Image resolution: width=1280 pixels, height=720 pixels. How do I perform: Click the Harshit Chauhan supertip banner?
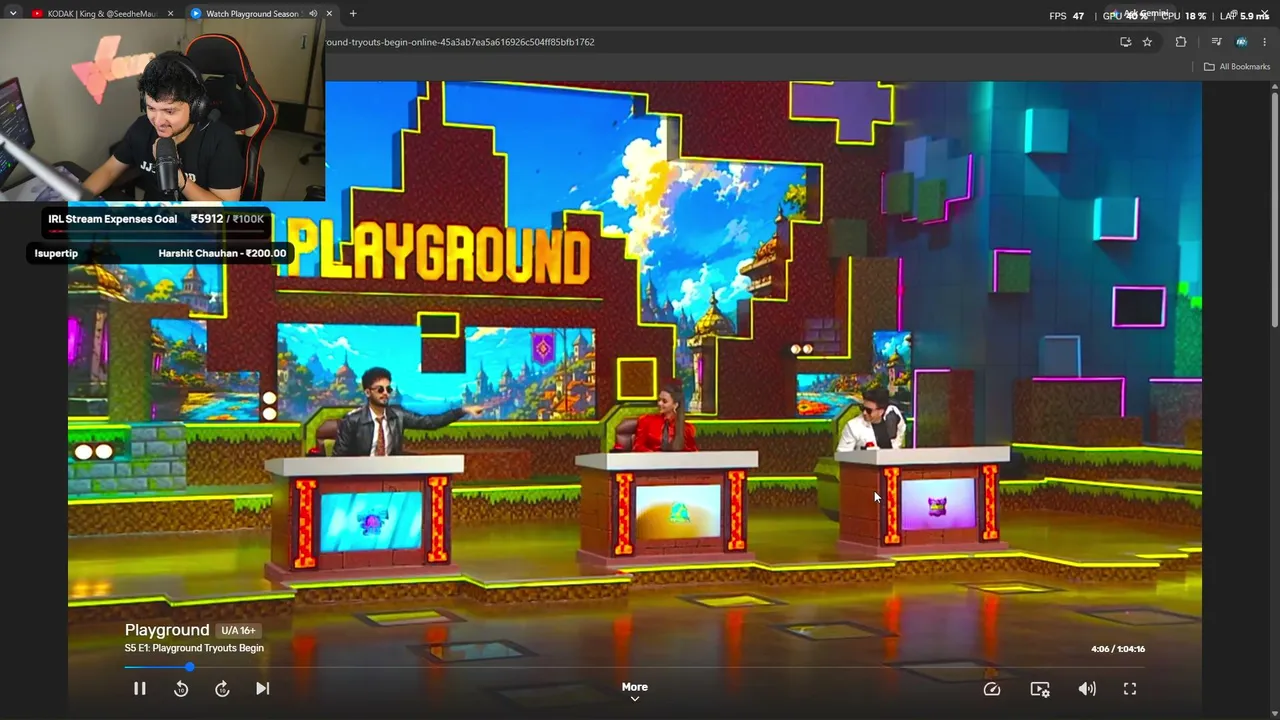click(160, 253)
